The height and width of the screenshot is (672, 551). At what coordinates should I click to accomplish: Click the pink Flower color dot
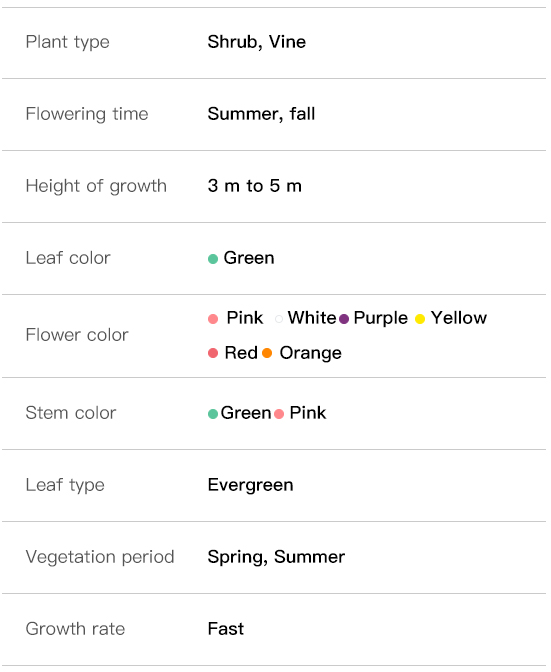point(213,319)
